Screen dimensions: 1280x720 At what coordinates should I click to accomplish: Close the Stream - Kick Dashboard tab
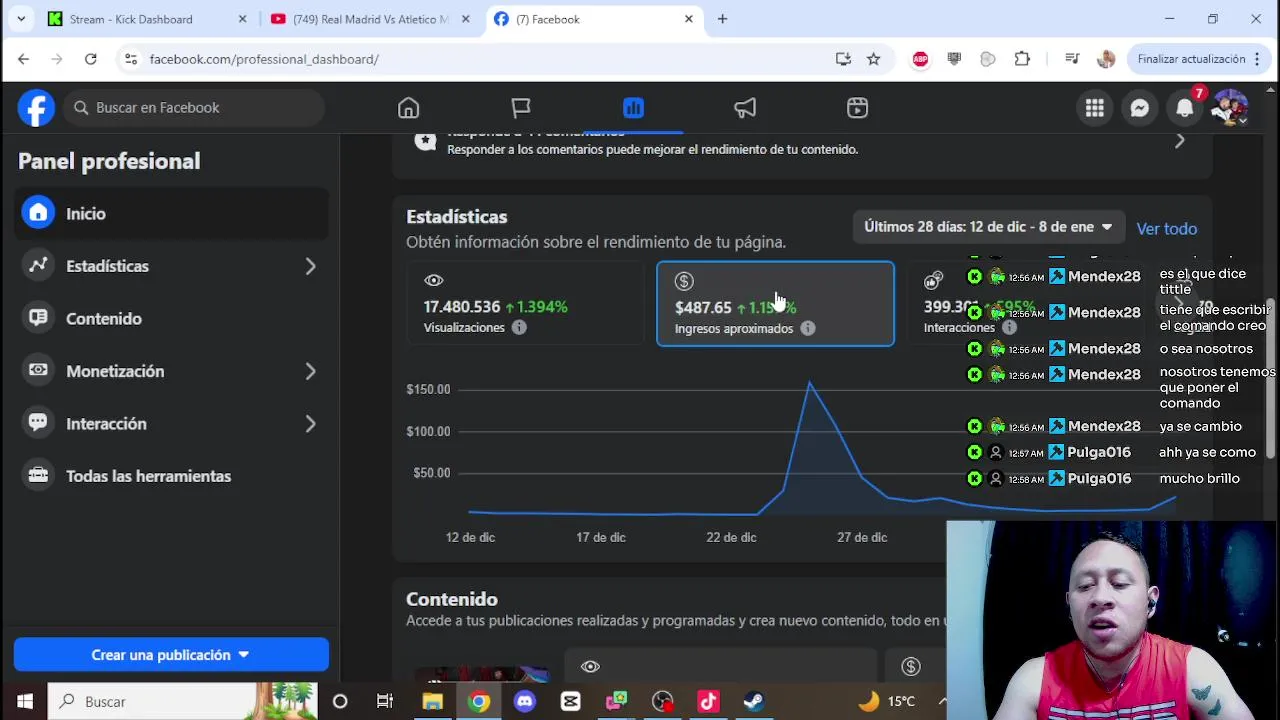tap(242, 19)
